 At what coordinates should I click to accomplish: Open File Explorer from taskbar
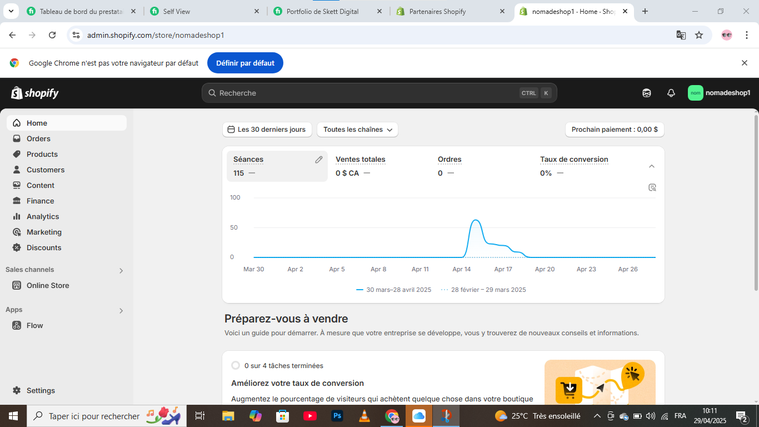pyautogui.click(x=228, y=416)
